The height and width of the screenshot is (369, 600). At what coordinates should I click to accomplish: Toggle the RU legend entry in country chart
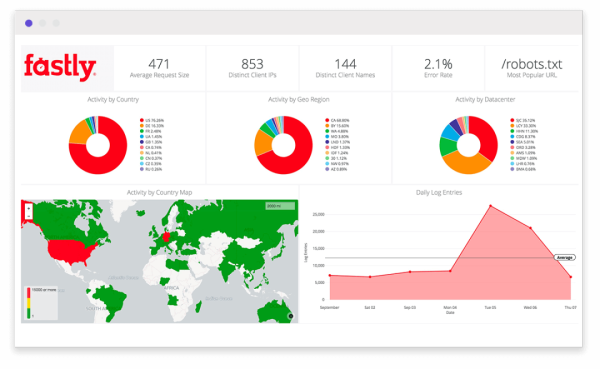pyautogui.click(x=151, y=169)
